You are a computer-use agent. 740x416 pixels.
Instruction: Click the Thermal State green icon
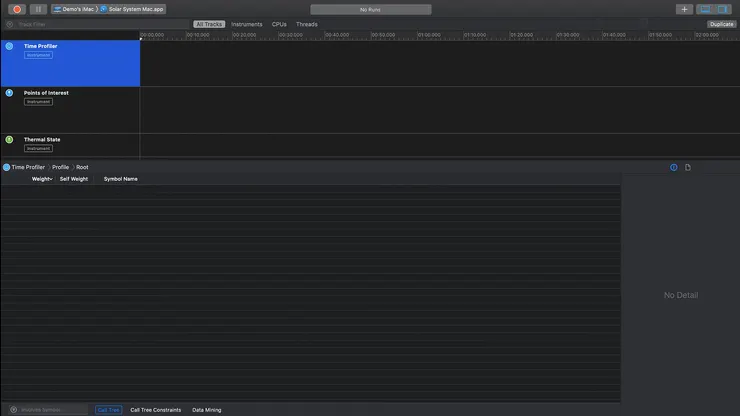point(9,140)
